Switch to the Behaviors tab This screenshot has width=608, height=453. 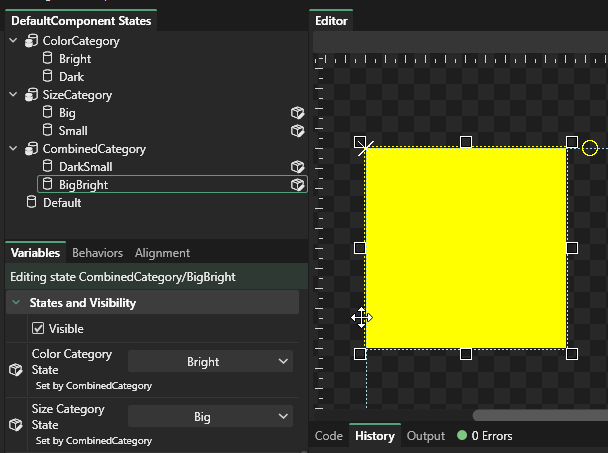point(98,253)
